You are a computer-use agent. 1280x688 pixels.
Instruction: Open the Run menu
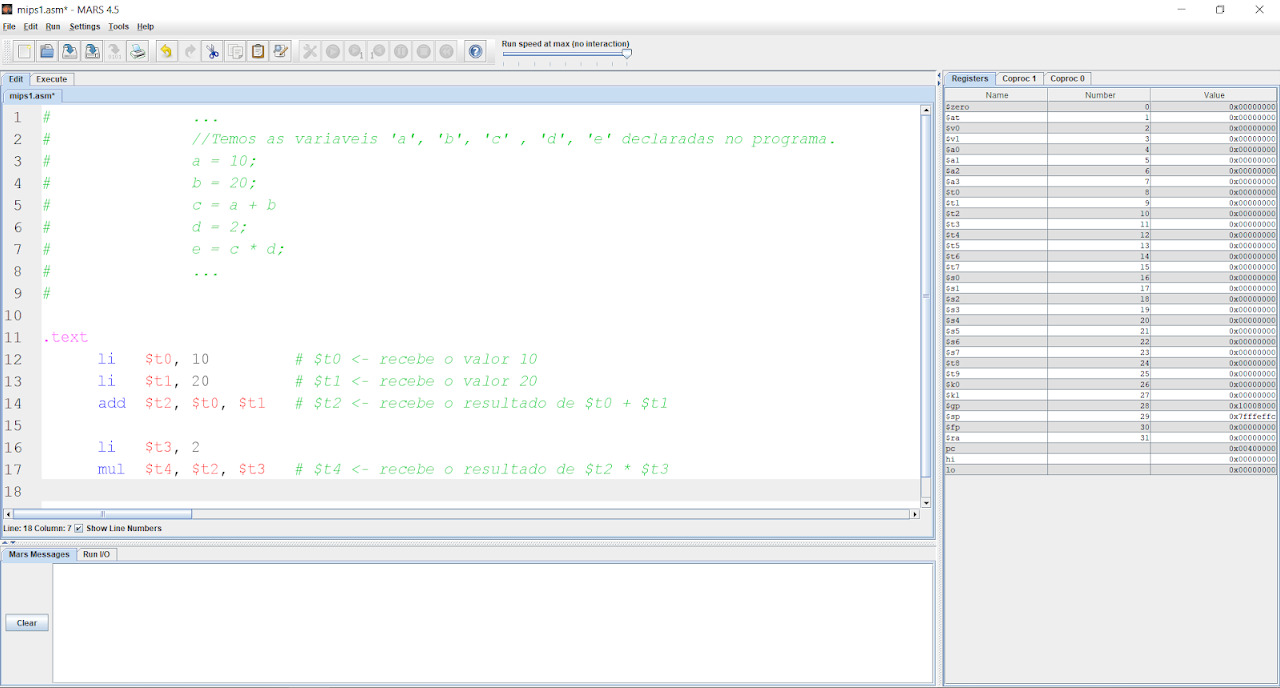53,27
